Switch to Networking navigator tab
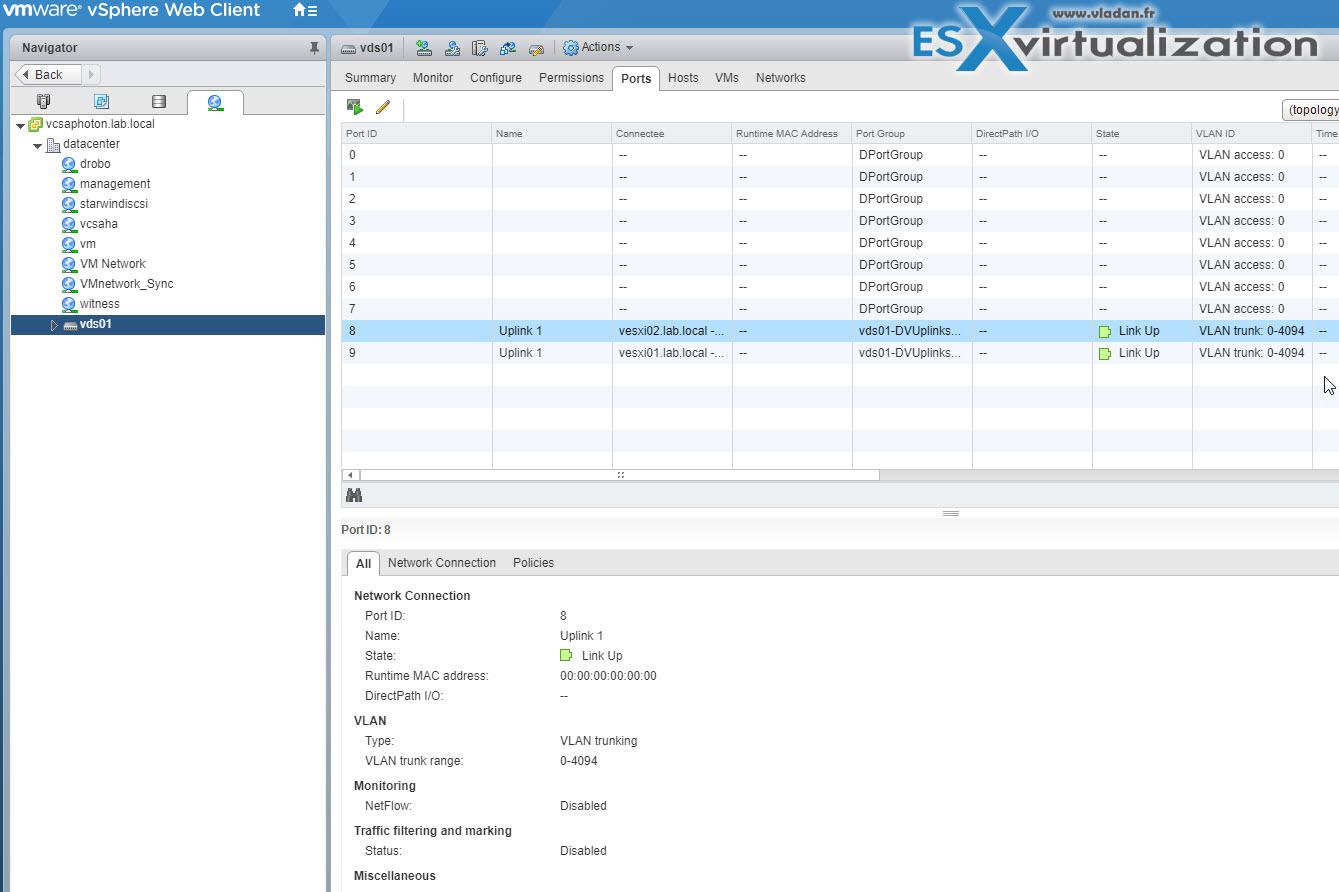 (x=215, y=102)
